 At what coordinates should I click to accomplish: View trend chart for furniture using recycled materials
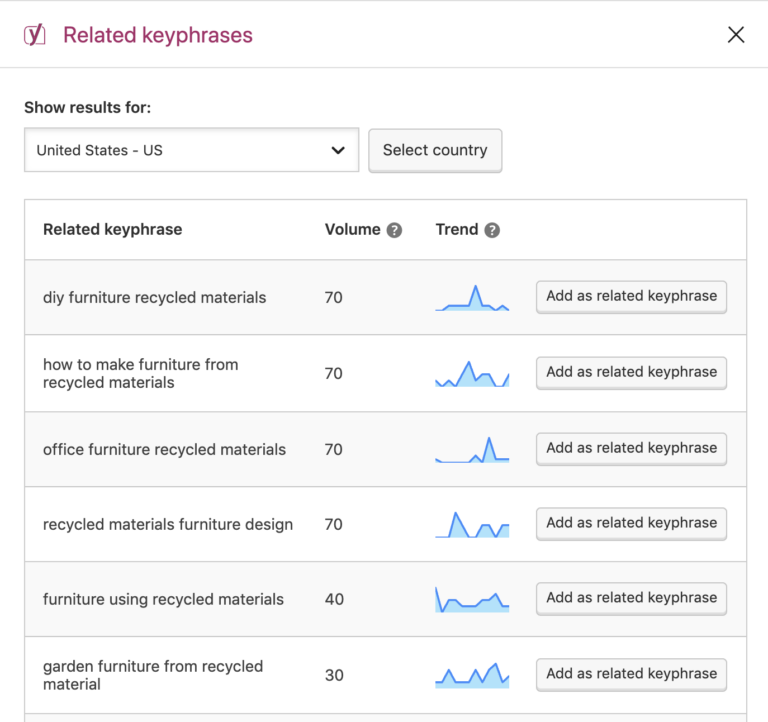472,600
